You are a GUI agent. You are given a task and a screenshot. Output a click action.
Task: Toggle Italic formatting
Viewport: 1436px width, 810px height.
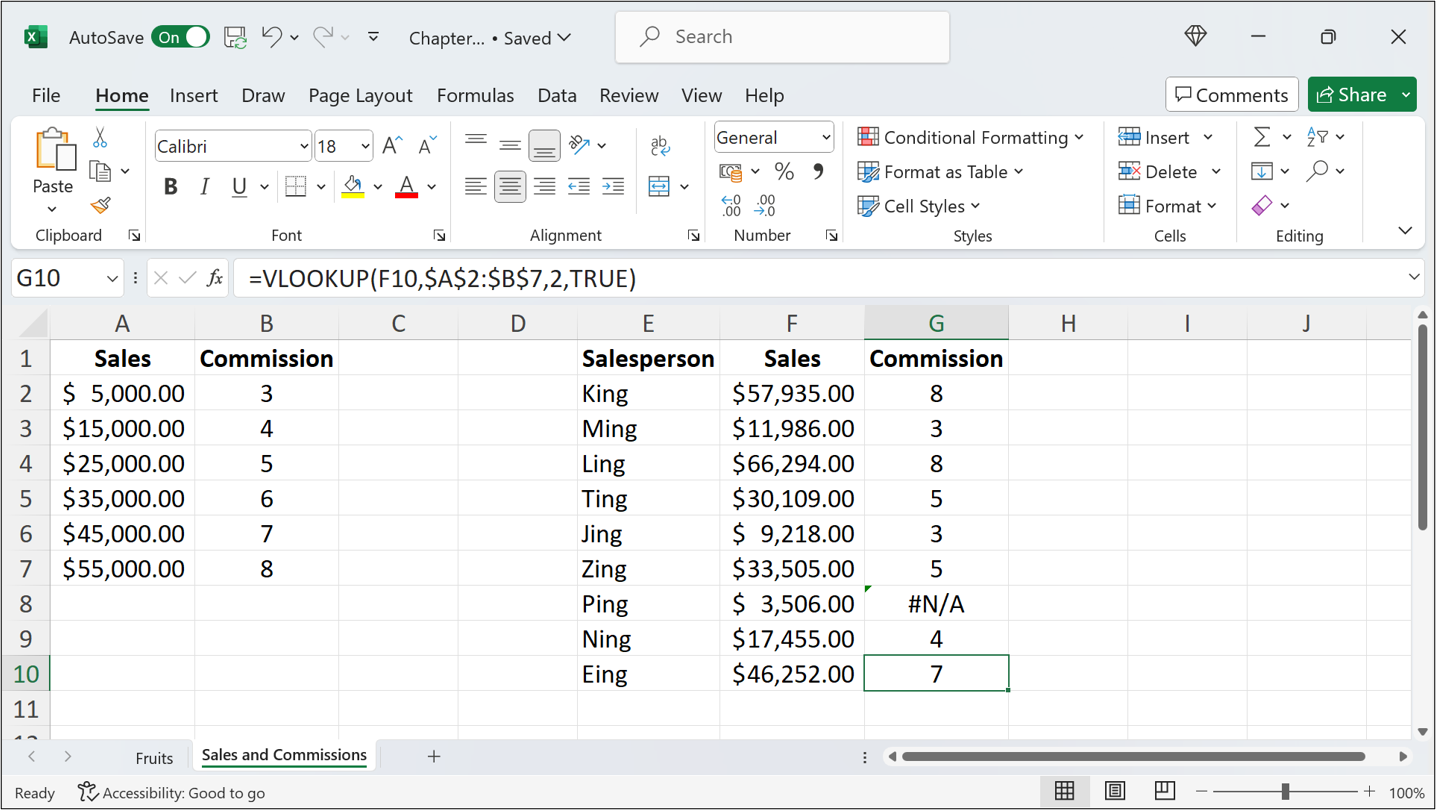point(204,186)
